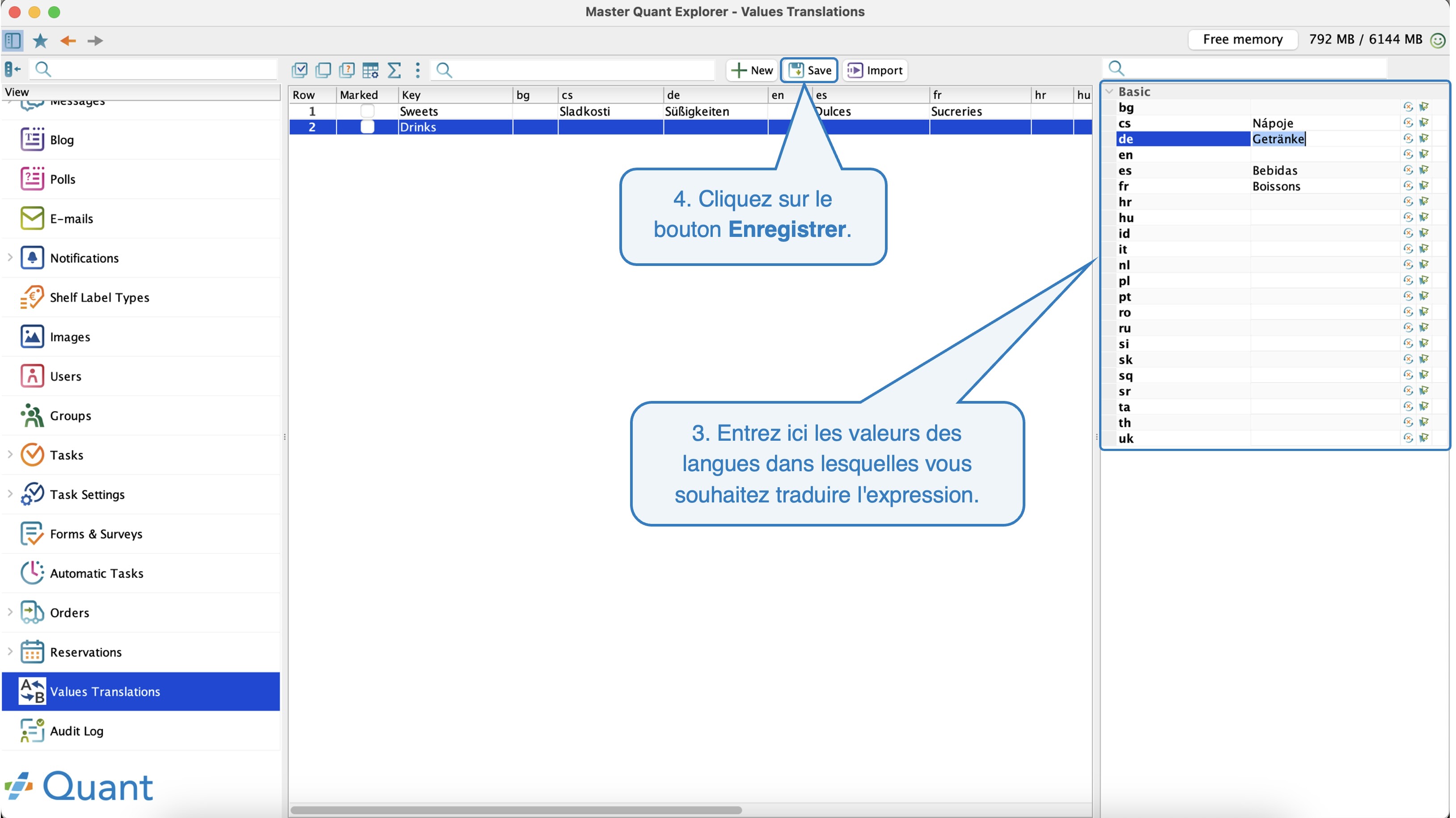1456x818 pixels.
Task: Click the Images sidebar icon
Action: tap(32, 336)
